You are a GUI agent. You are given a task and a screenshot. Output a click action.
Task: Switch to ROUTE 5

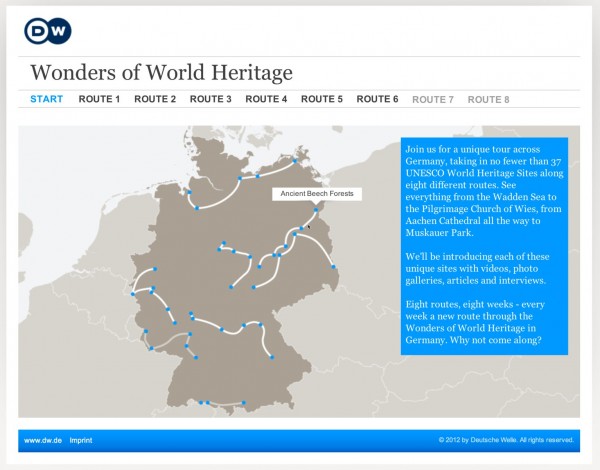(x=322, y=99)
